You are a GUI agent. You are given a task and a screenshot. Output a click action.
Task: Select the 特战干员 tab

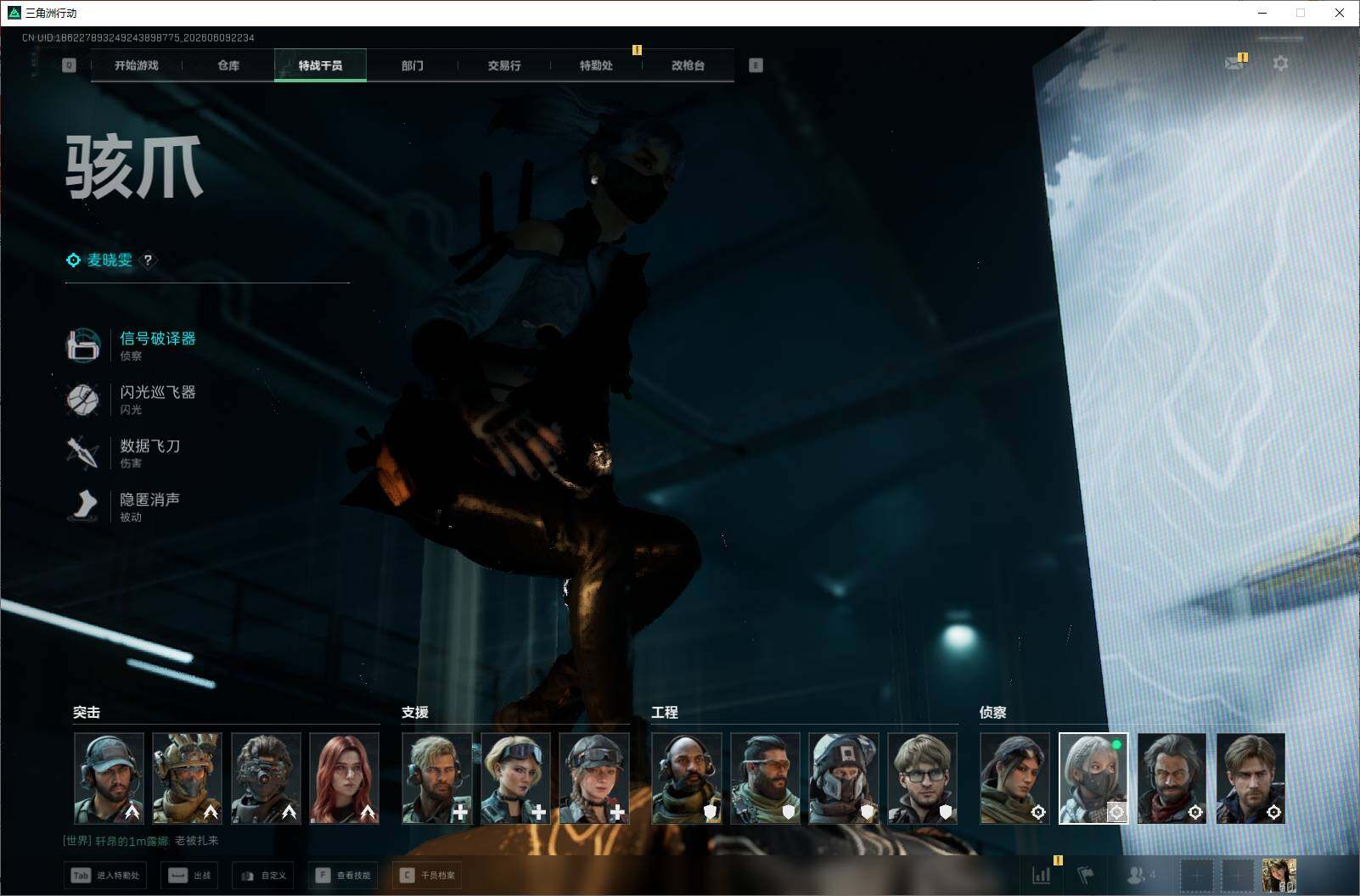320,65
